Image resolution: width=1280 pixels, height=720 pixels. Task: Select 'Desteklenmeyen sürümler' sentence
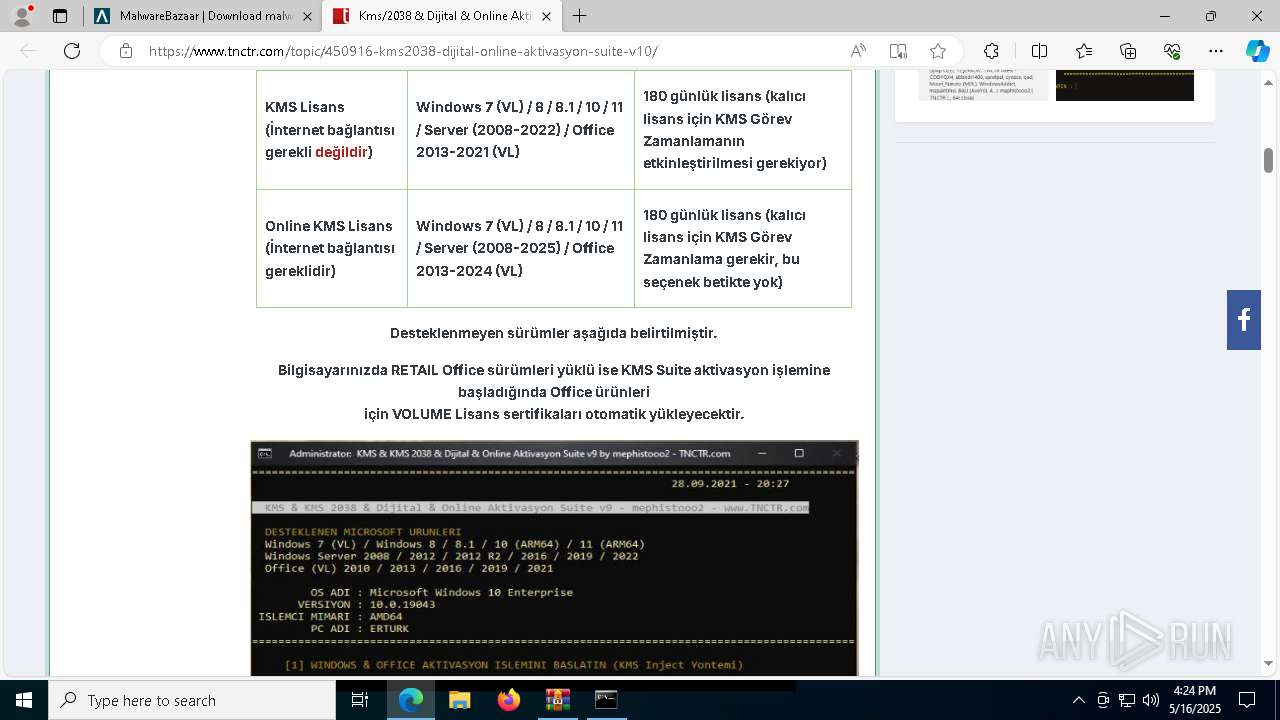[553, 333]
